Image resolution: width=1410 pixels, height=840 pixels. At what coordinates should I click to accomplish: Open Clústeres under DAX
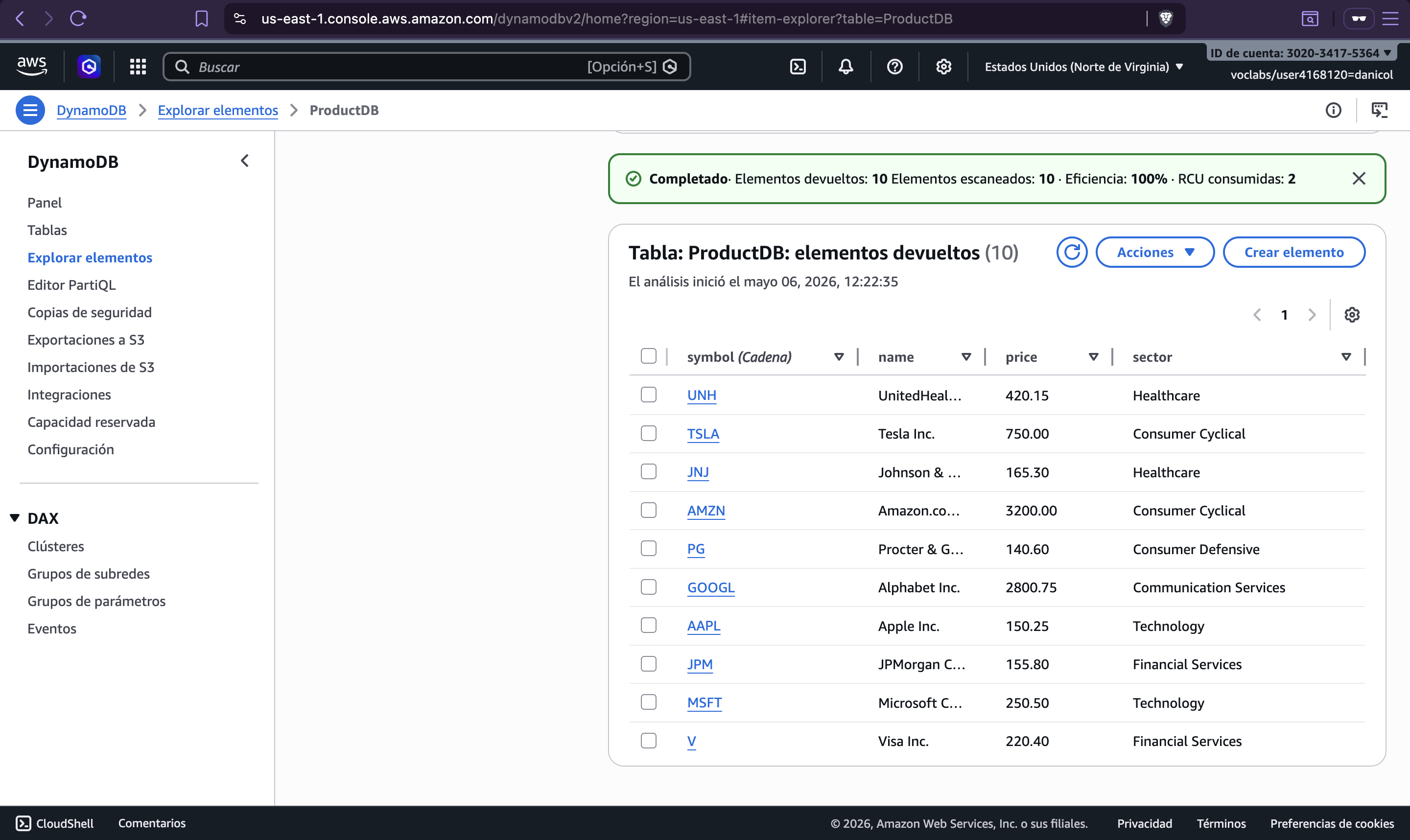[55, 546]
